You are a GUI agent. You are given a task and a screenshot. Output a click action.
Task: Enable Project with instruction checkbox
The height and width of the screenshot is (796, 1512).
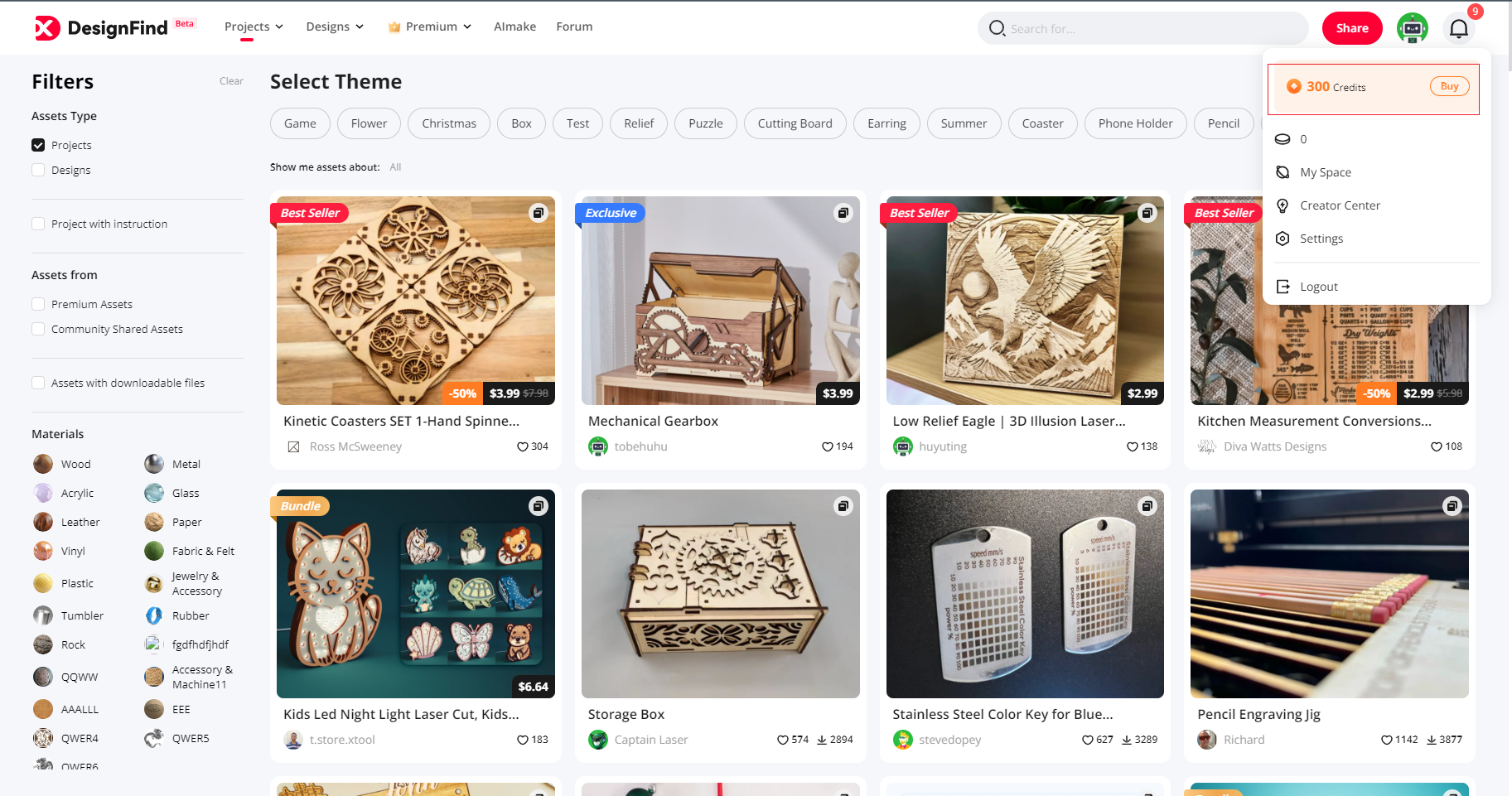point(38,224)
